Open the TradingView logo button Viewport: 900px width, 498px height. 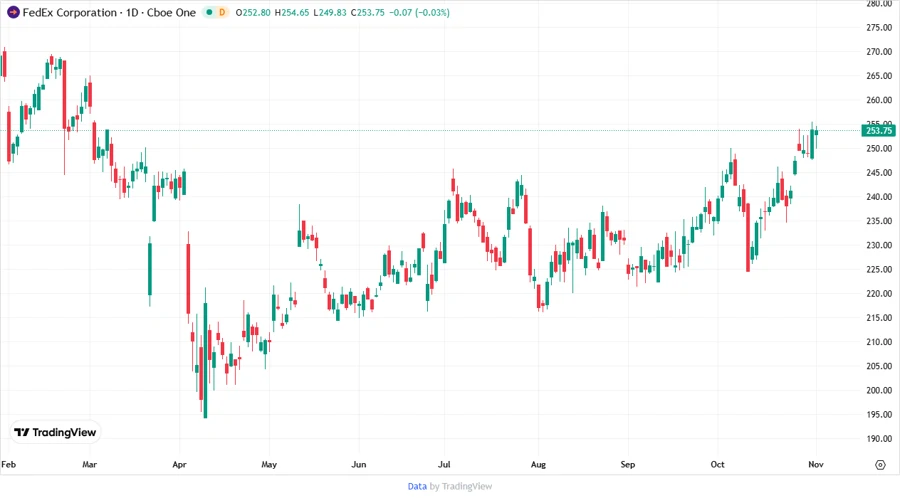tap(55, 432)
